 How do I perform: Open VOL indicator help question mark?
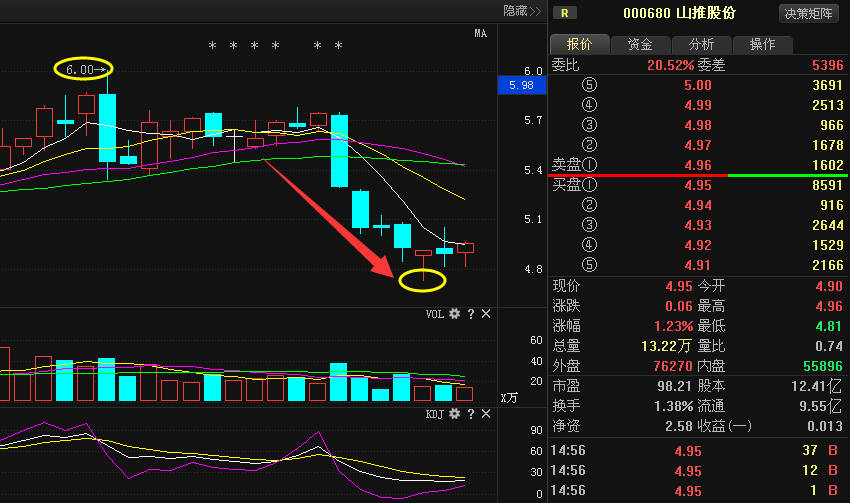(x=470, y=314)
